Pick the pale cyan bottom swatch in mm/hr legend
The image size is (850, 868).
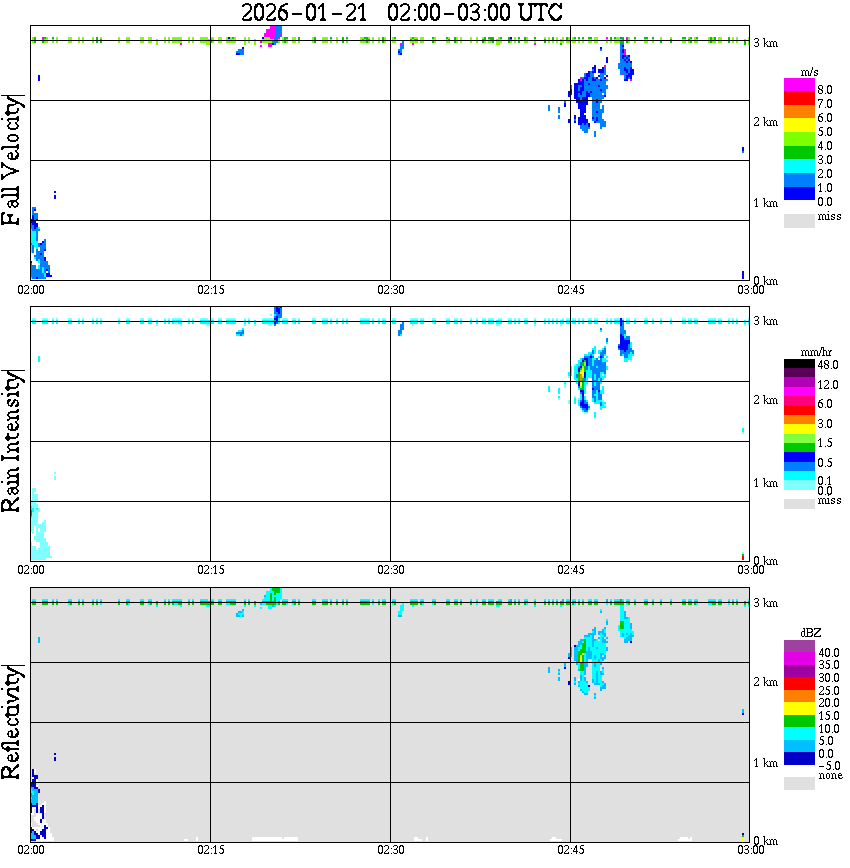(799, 485)
